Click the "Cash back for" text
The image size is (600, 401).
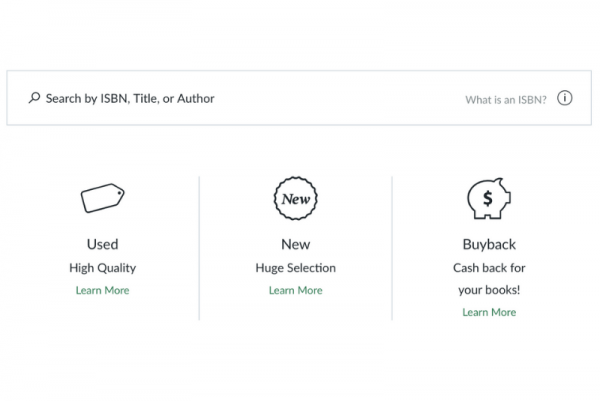point(489,268)
